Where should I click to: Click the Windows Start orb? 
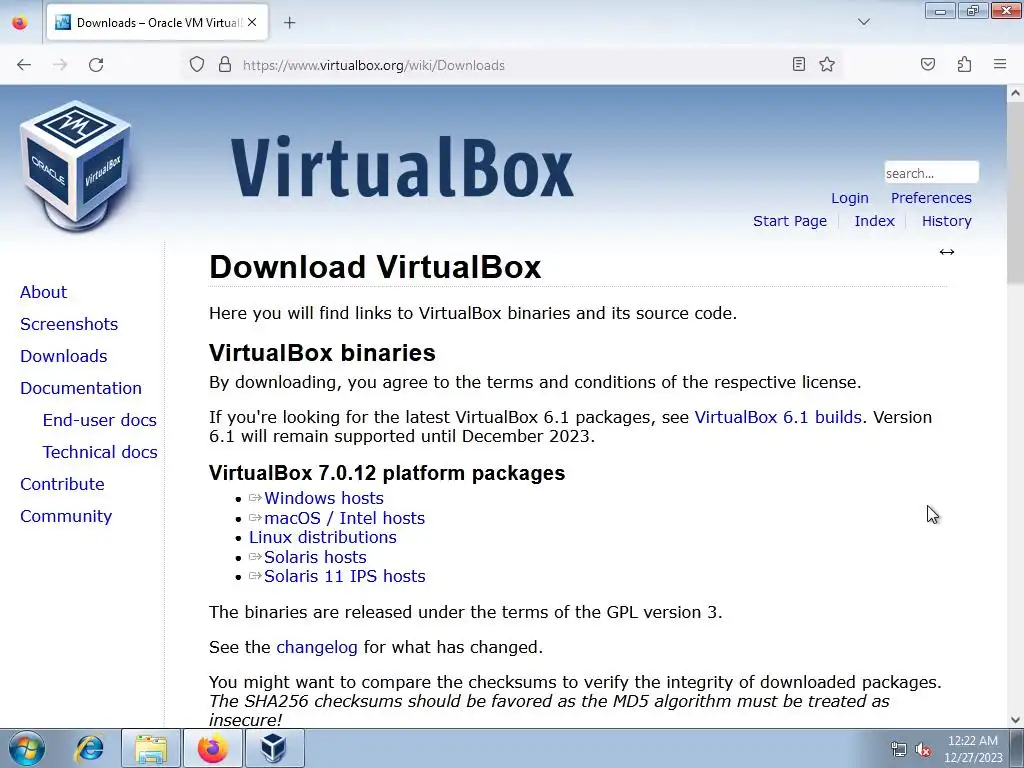coord(27,748)
